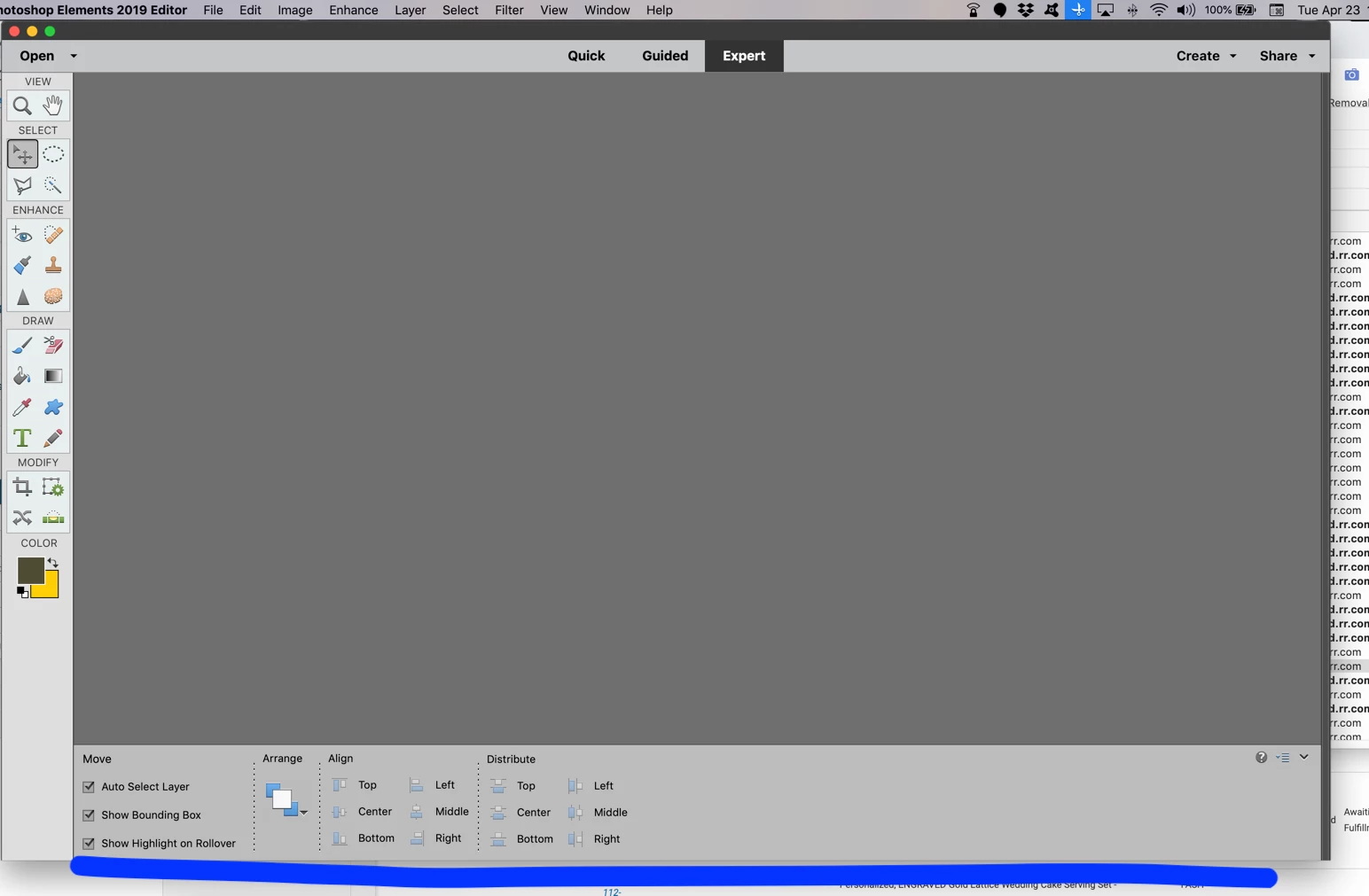Reset colors to default black and white

[23, 592]
